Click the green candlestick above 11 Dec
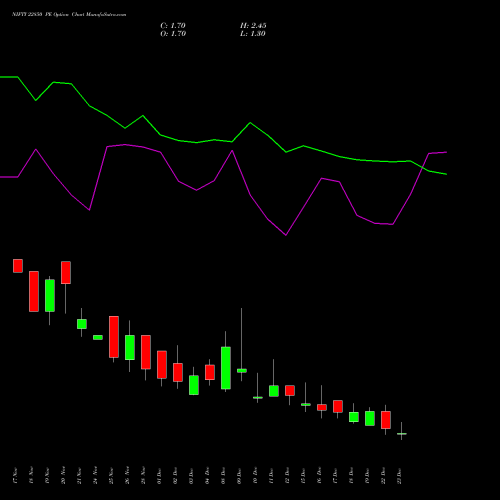 [274, 391]
